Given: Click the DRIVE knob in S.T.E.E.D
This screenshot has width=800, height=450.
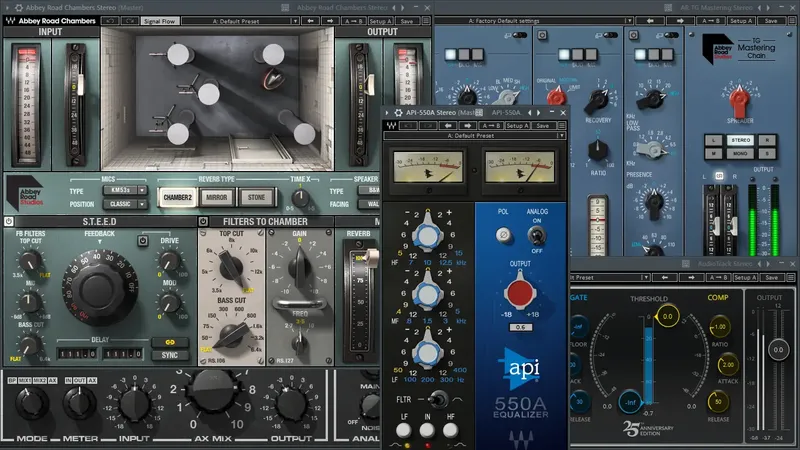Looking at the screenshot, I should click(x=169, y=260).
